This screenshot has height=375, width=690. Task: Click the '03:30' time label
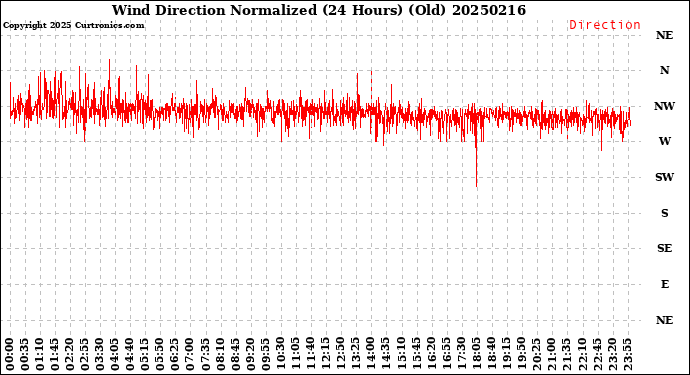click(x=100, y=355)
